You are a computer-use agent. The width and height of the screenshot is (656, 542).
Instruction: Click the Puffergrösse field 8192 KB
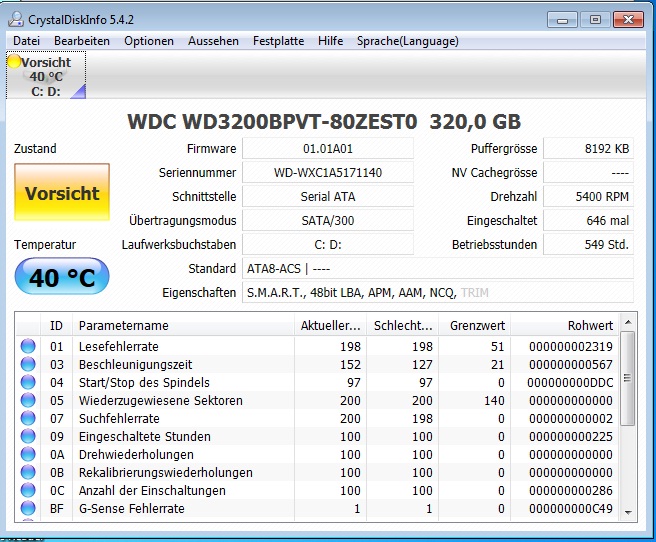(588, 148)
